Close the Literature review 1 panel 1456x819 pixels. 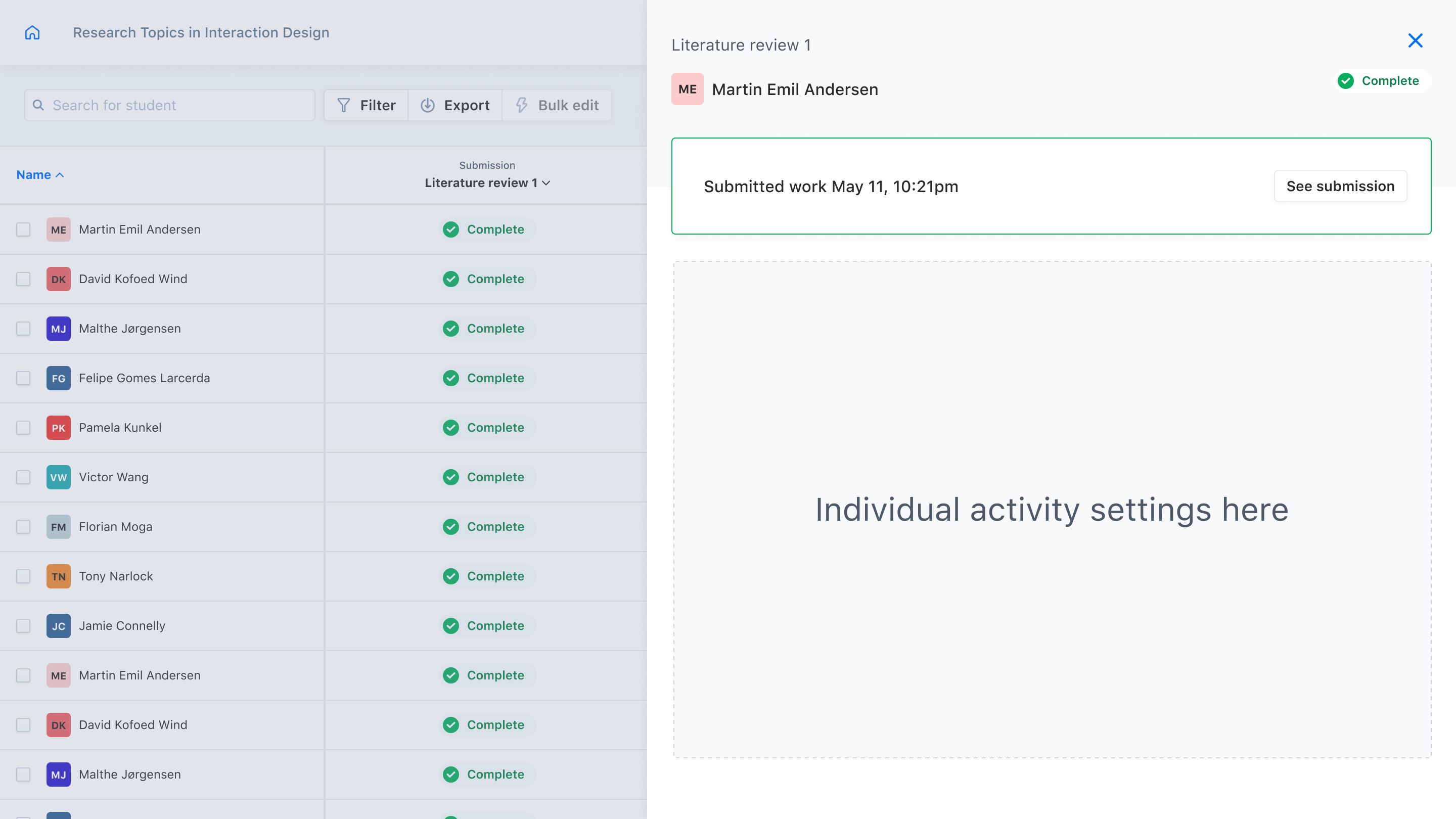tap(1415, 40)
